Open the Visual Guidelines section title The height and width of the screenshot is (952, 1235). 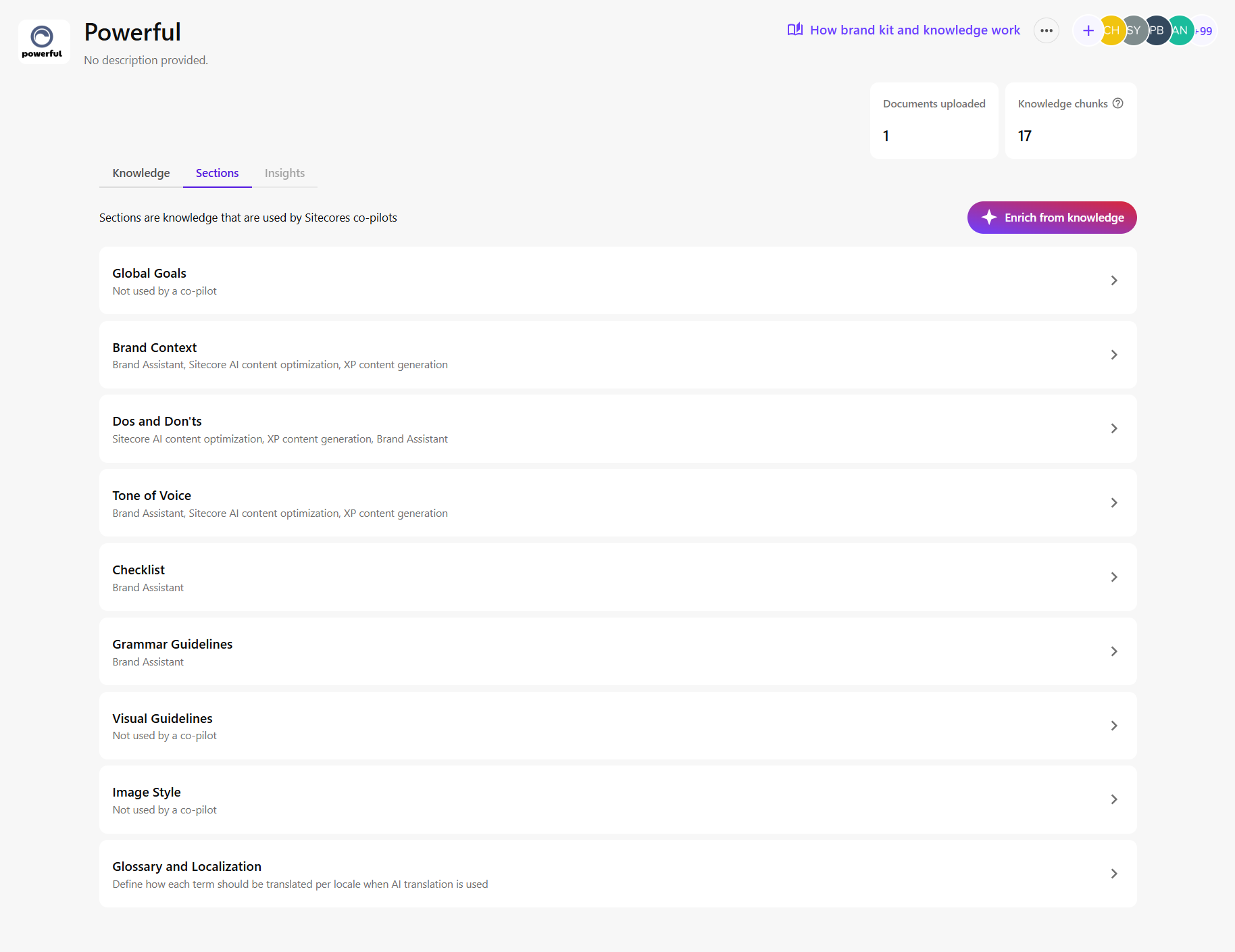point(163,718)
